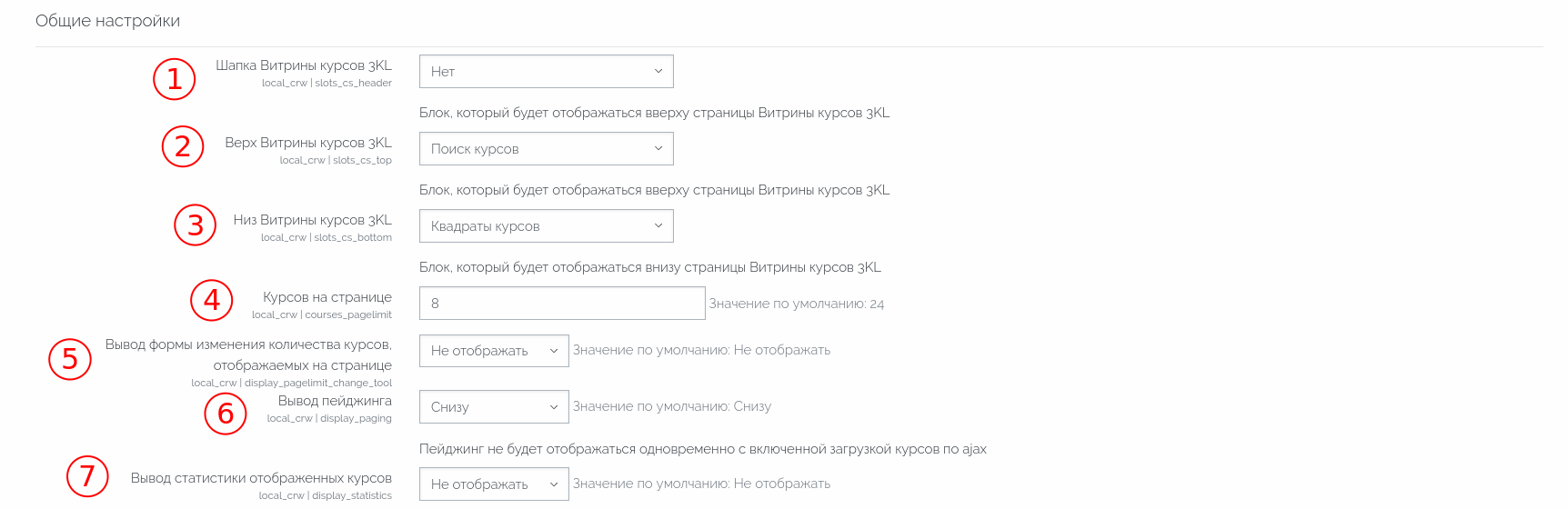Click the red circled number 5 marker
Screen dimensions: 1568x509
tap(70, 359)
